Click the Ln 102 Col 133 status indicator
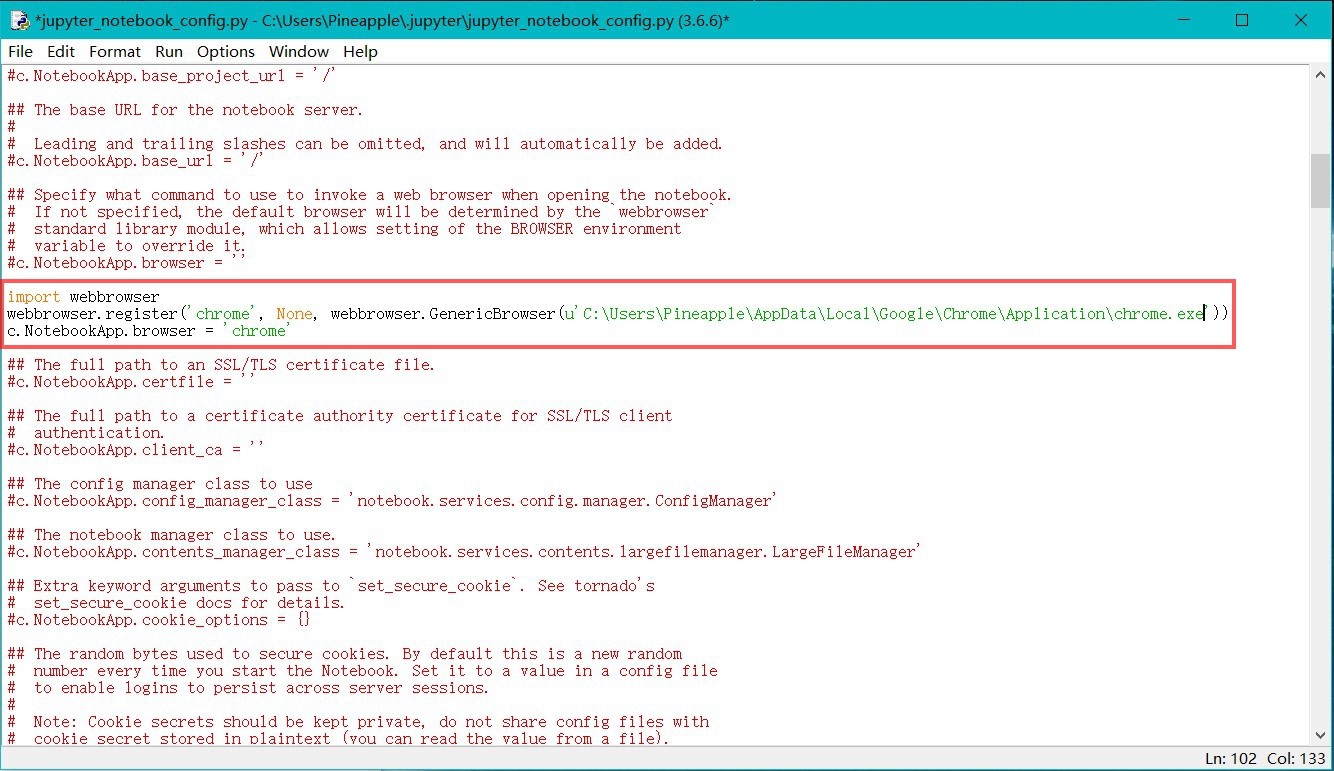 pos(1264,757)
